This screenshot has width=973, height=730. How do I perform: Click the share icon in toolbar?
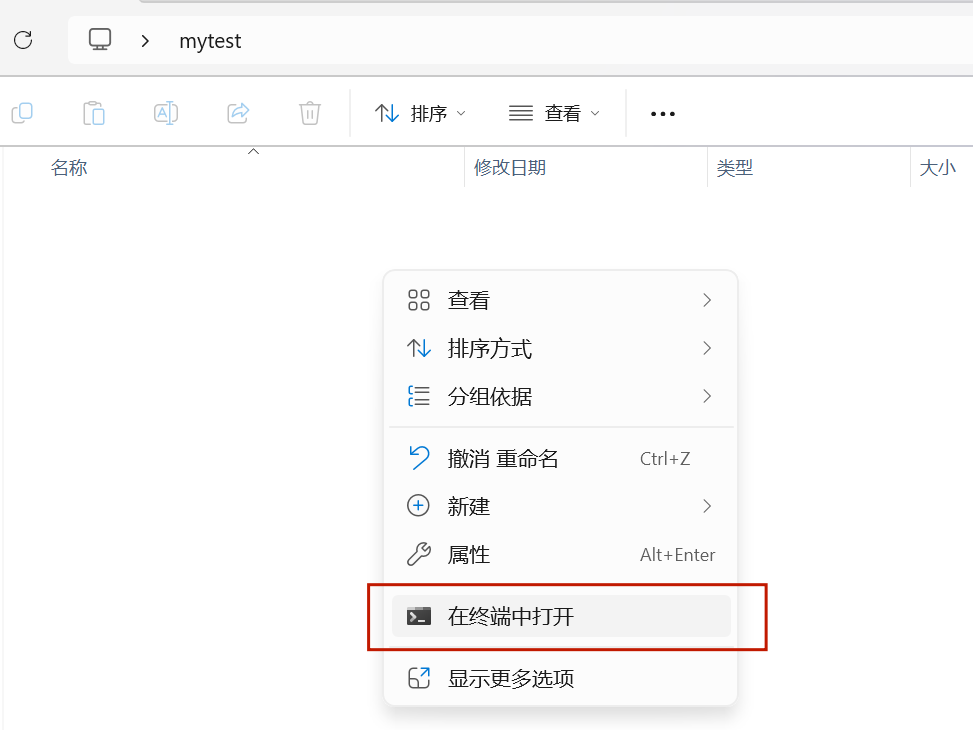pyautogui.click(x=238, y=113)
